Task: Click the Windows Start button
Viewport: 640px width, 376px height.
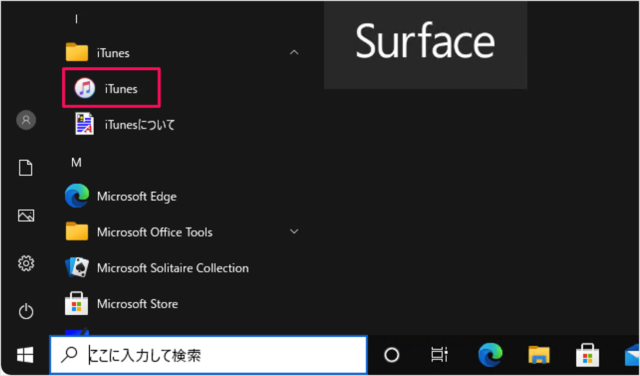Action: (x=25, y=356)
